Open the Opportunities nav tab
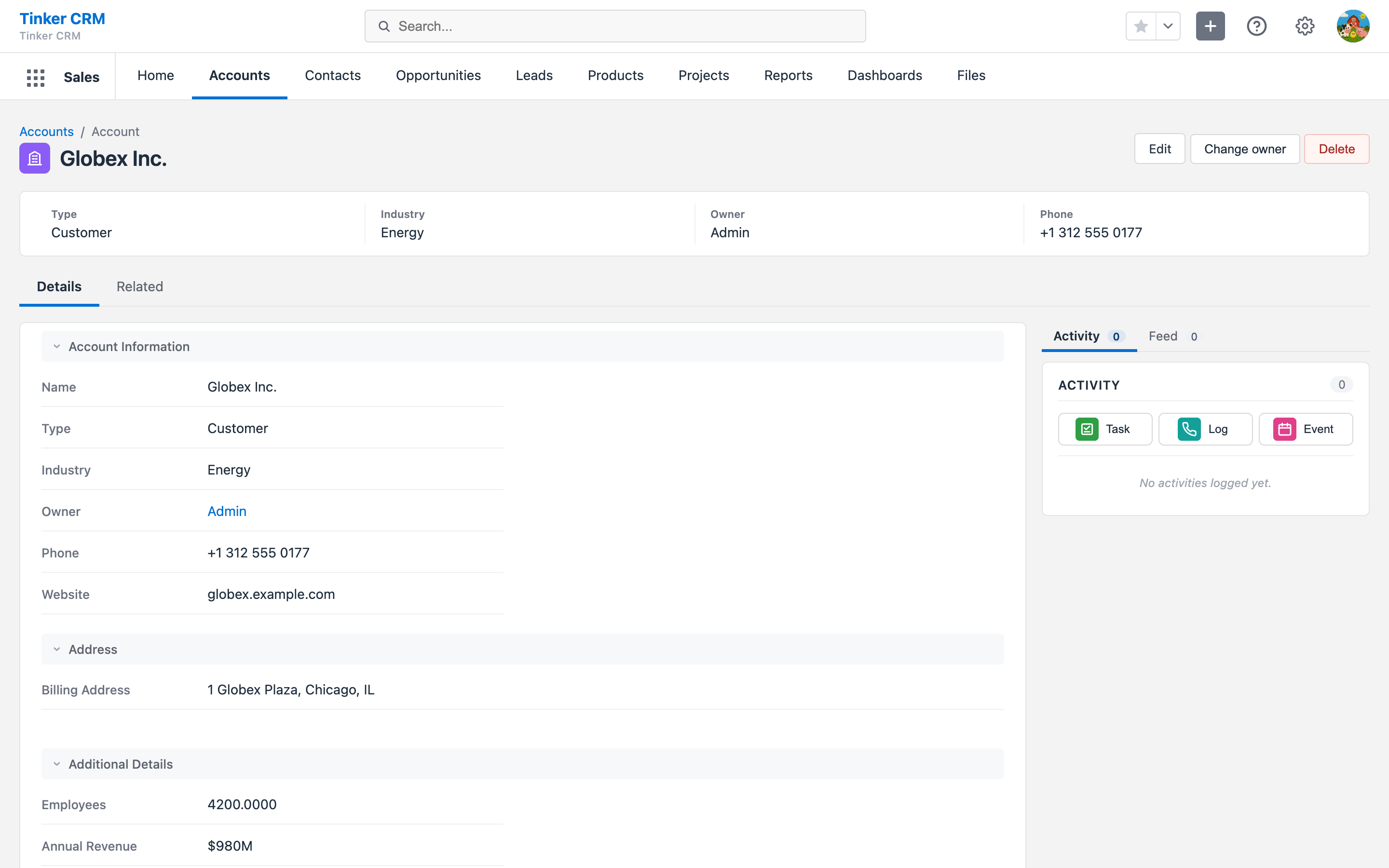The height and width of the screenshot is (868, 1389). click(x=438, y=76)
